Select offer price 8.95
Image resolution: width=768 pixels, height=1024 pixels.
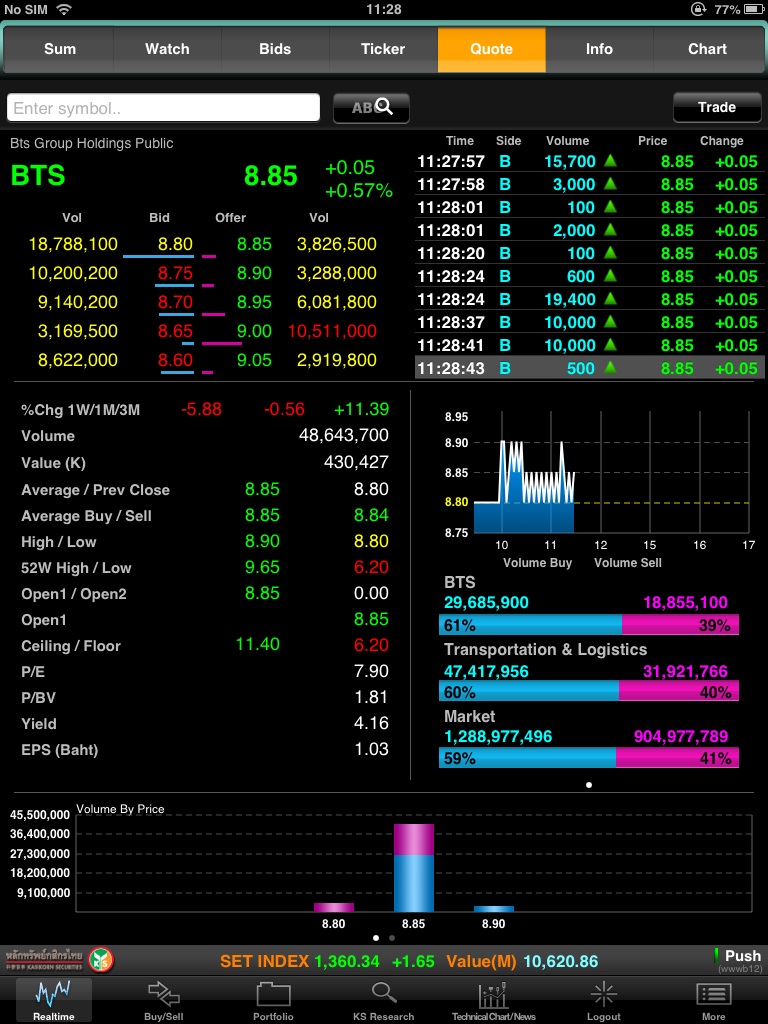[254, 302]
